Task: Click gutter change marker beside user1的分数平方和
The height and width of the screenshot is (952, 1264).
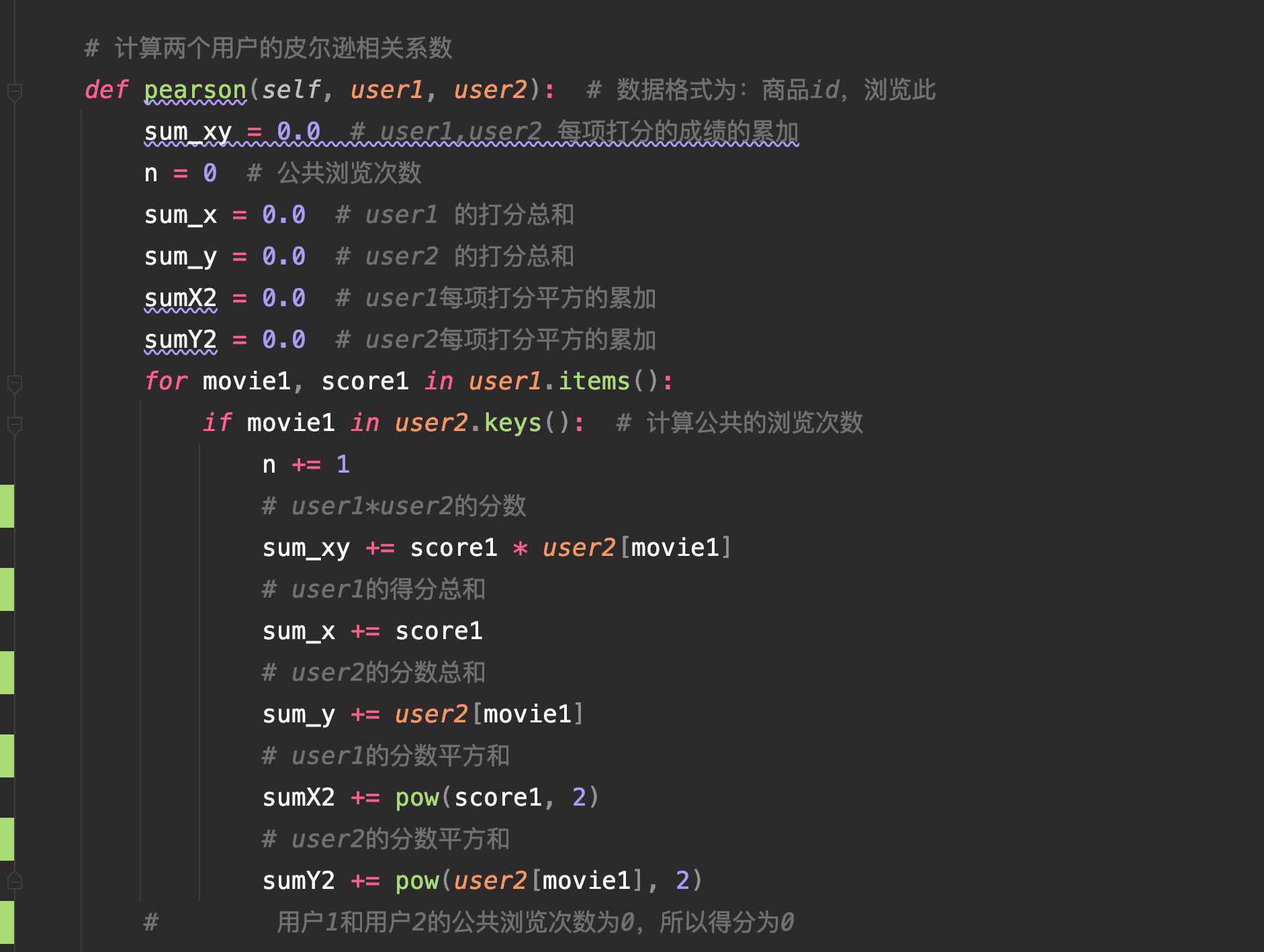Action: pyautogui.click(x=7, y=756)
